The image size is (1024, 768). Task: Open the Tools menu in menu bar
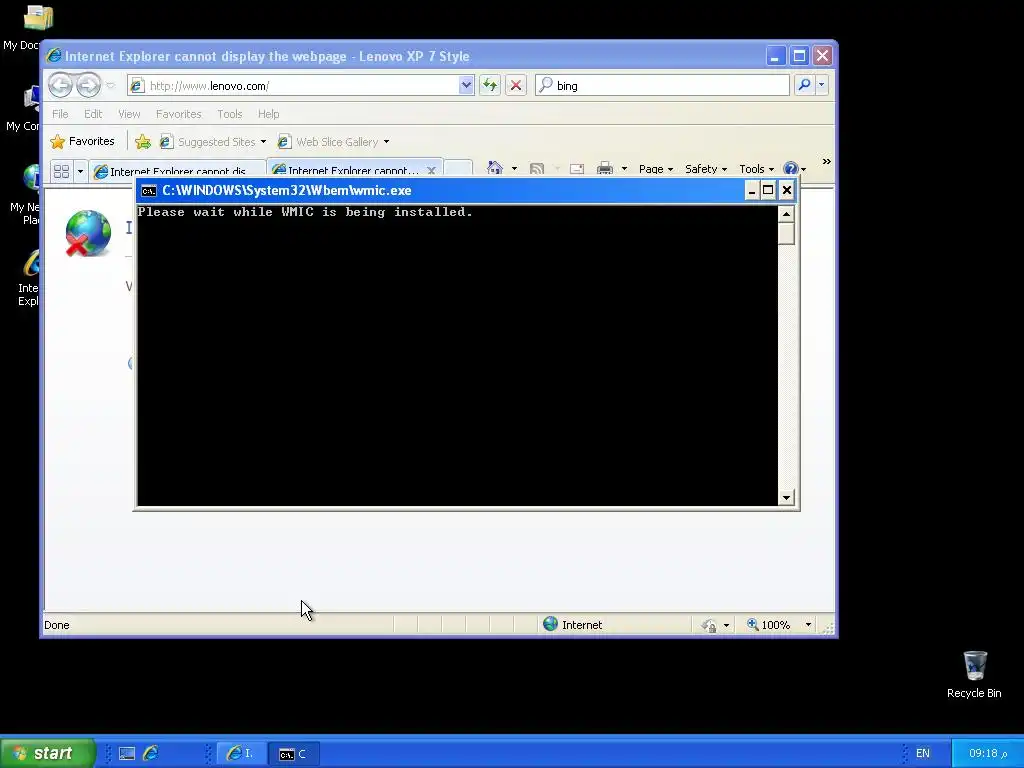coord(229,114)
